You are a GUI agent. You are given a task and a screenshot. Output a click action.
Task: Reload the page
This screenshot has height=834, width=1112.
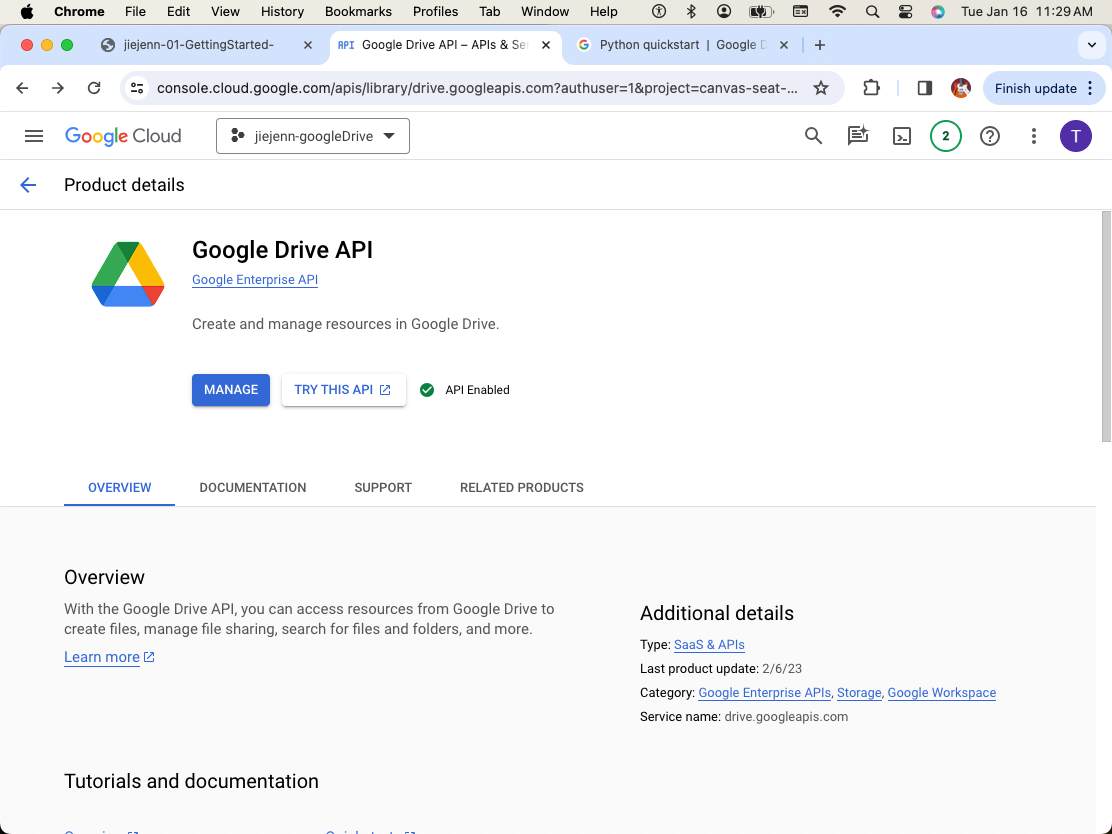pyautogui.click(x=94, y=88)
